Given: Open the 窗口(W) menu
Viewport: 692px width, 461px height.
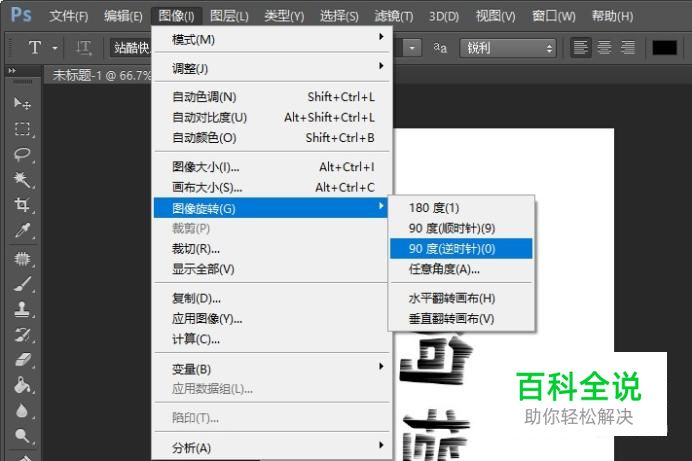Looking at the screenshot, I should (x=553, y=16).
